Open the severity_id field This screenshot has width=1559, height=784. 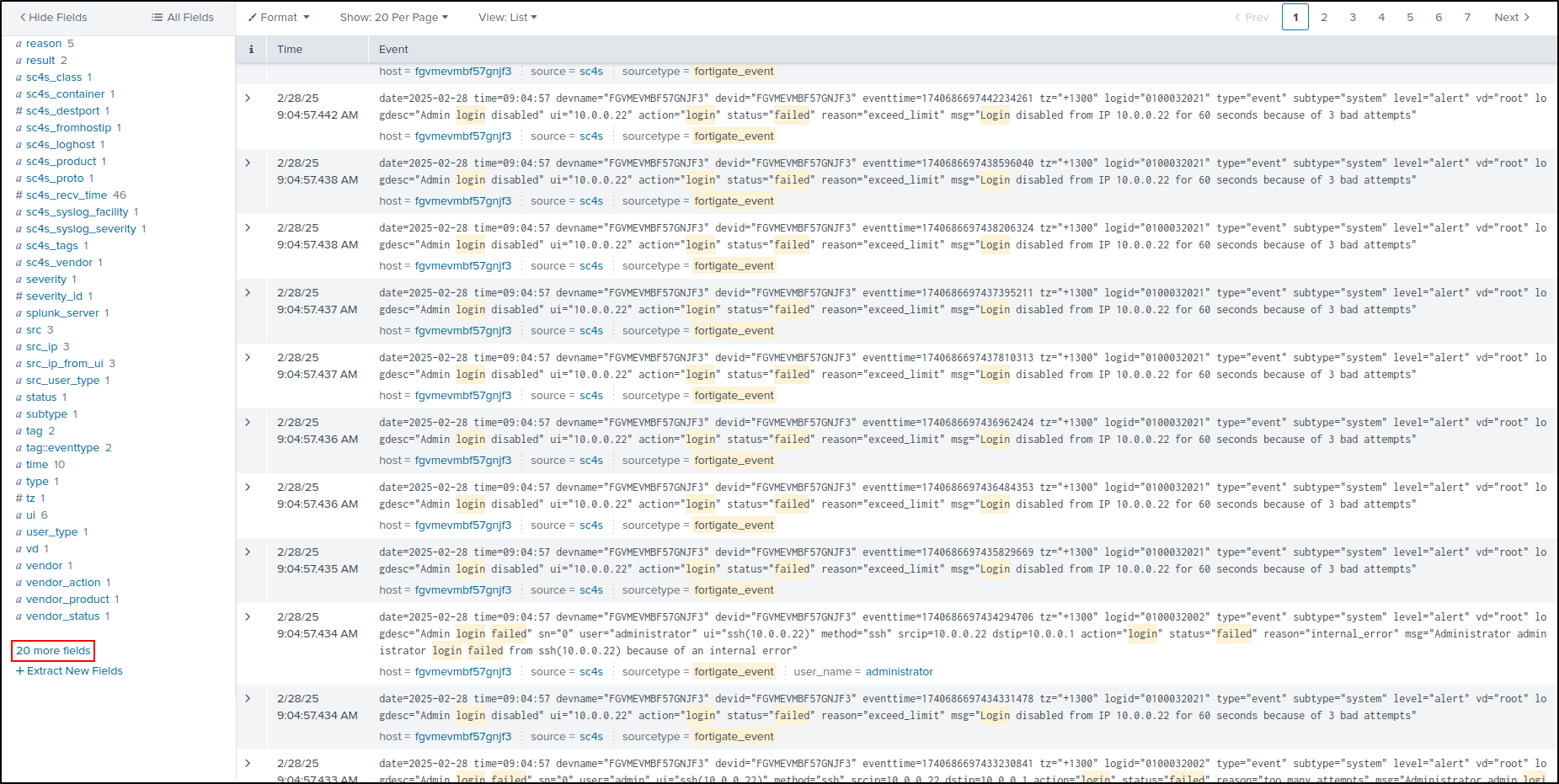click(x=54, y=296)
